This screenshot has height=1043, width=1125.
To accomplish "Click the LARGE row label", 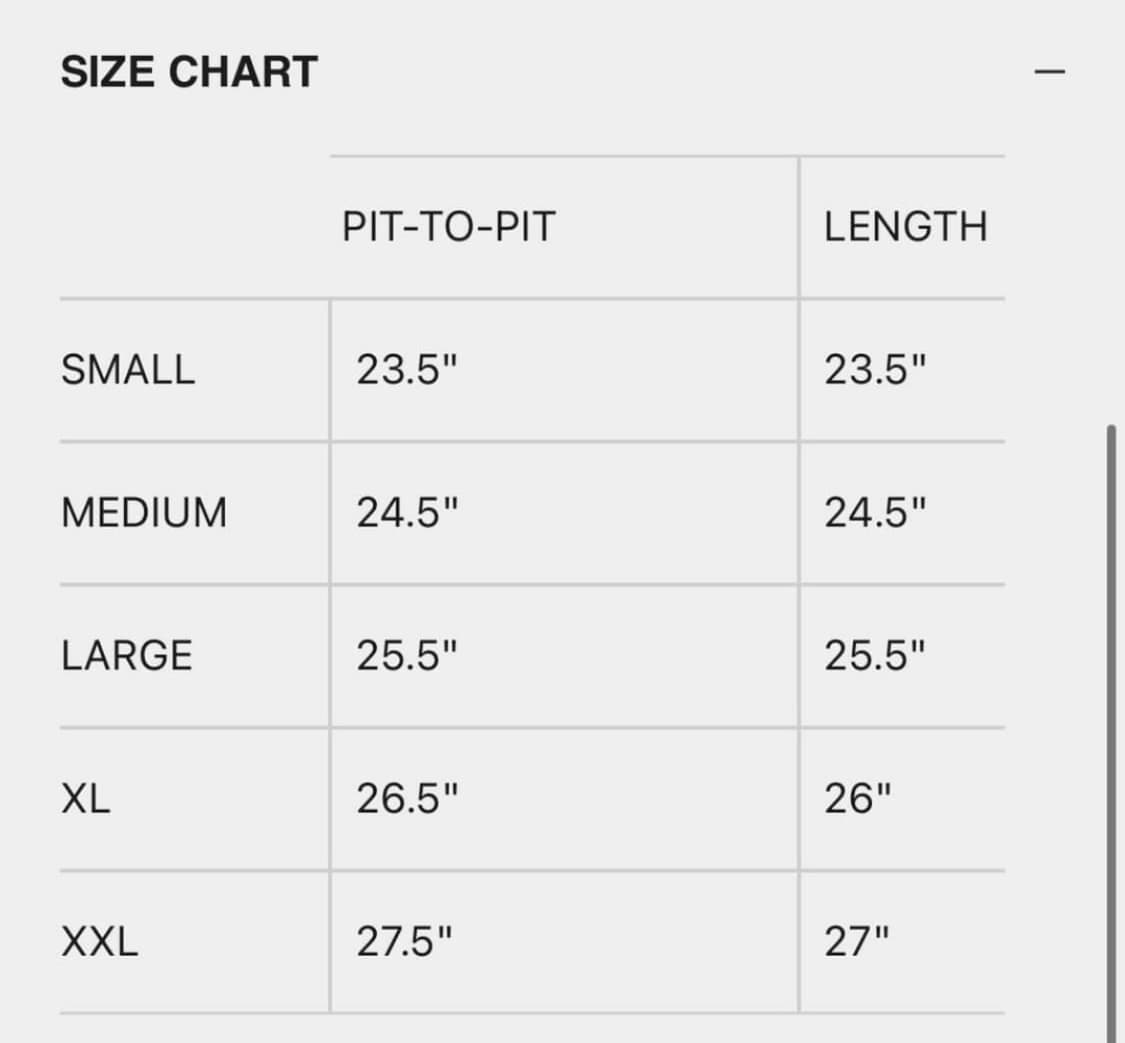I will [127, 656].
